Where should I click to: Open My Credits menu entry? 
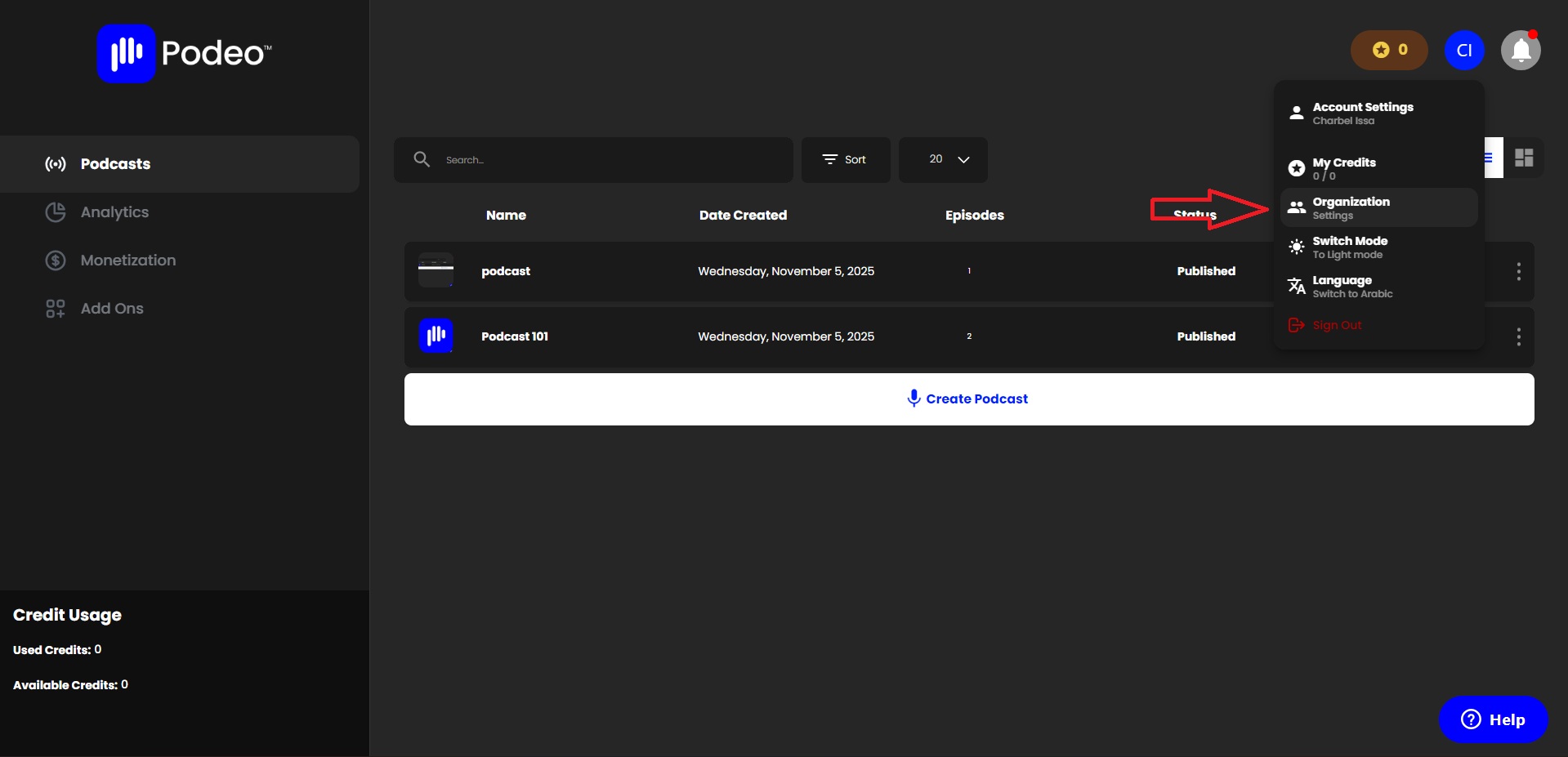[1378, 168]
